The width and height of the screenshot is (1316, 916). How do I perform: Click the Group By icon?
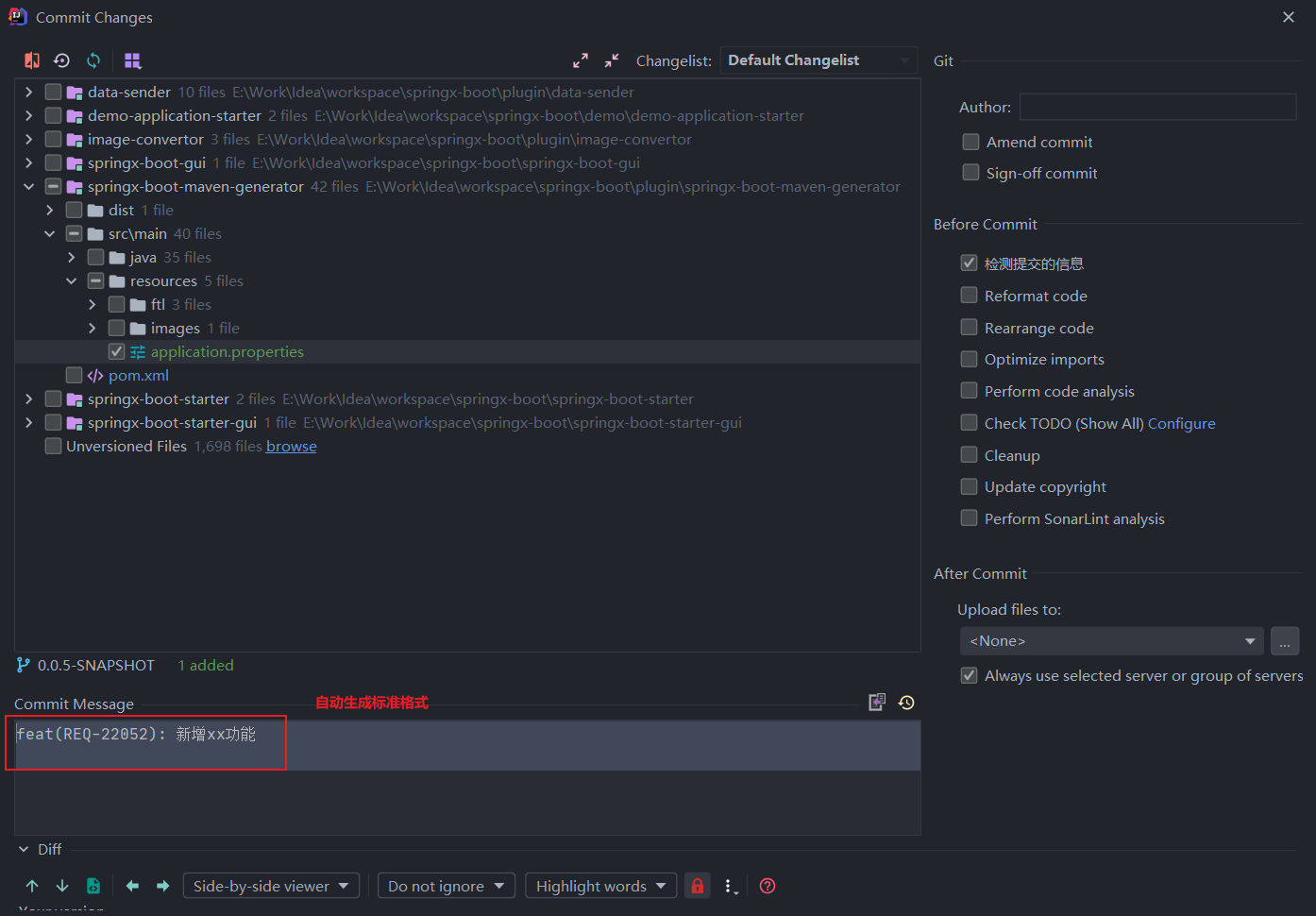tap(132, 60)
